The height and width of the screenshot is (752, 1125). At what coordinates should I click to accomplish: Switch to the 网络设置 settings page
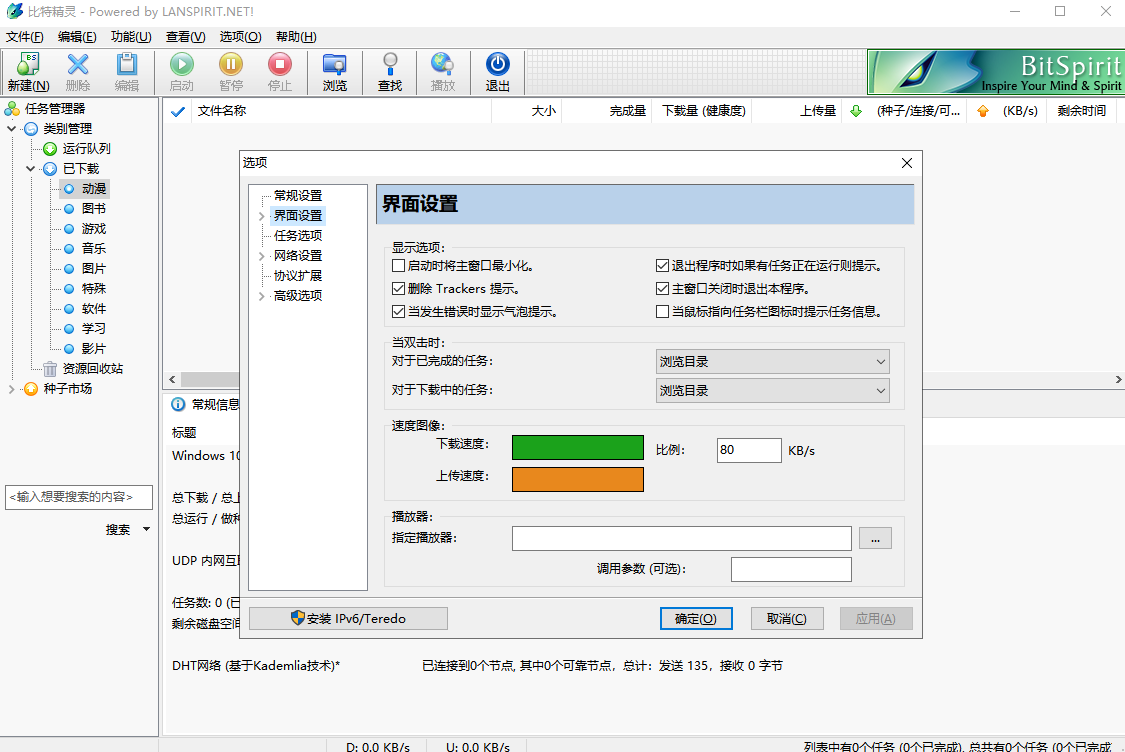tap(298, 255)
